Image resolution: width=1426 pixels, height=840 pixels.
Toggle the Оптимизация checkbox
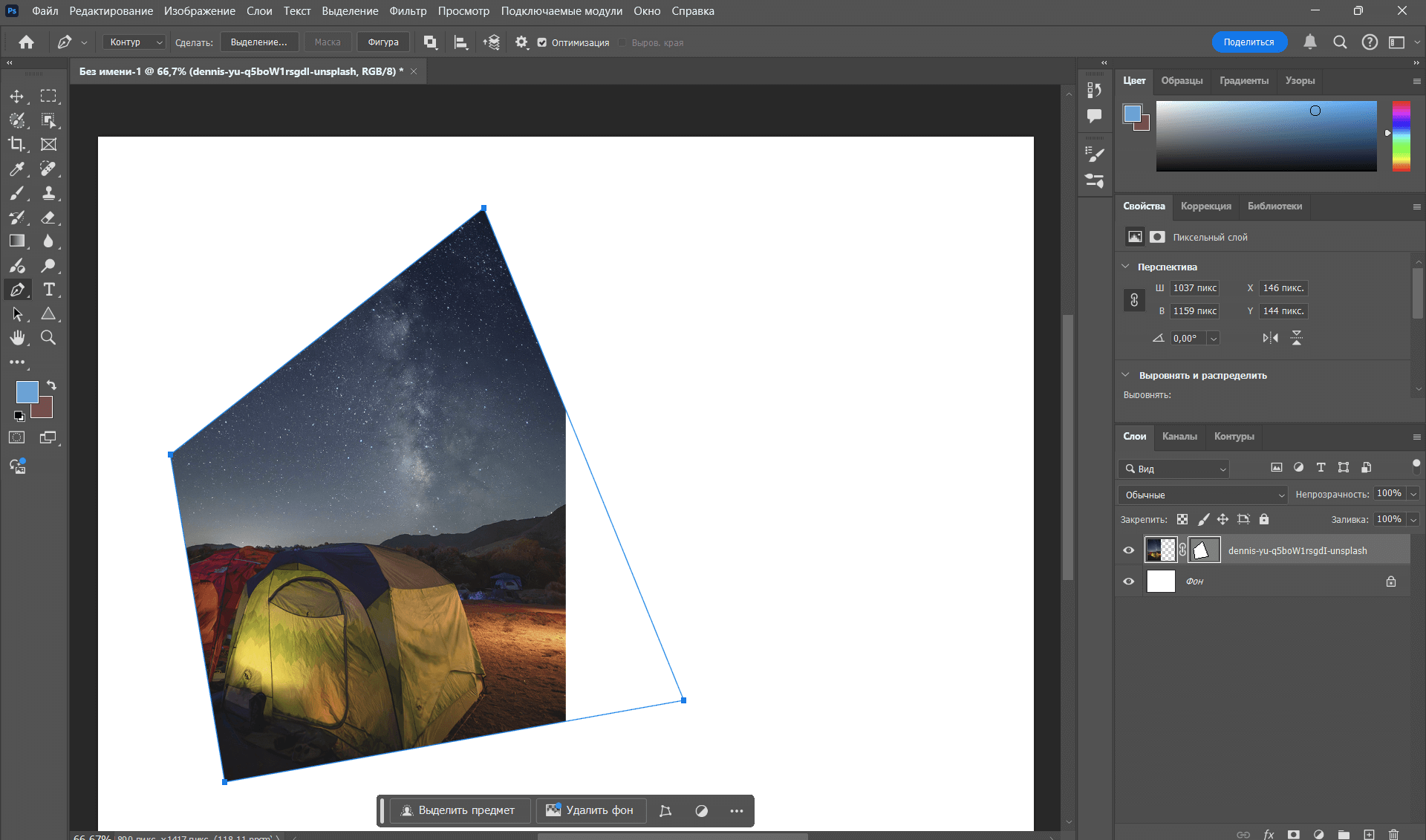coord(542,42)
